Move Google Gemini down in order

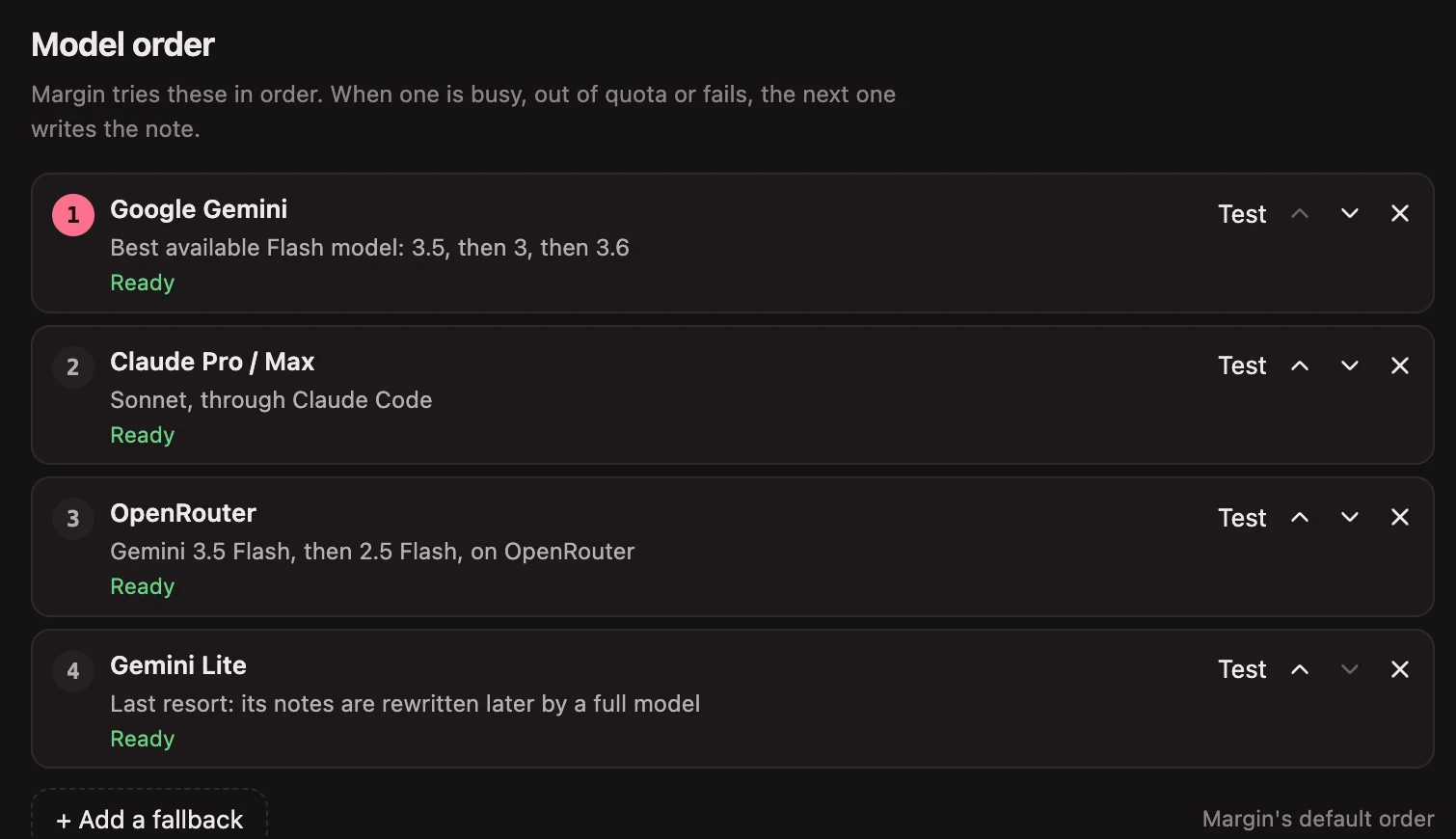[1350, 213]
